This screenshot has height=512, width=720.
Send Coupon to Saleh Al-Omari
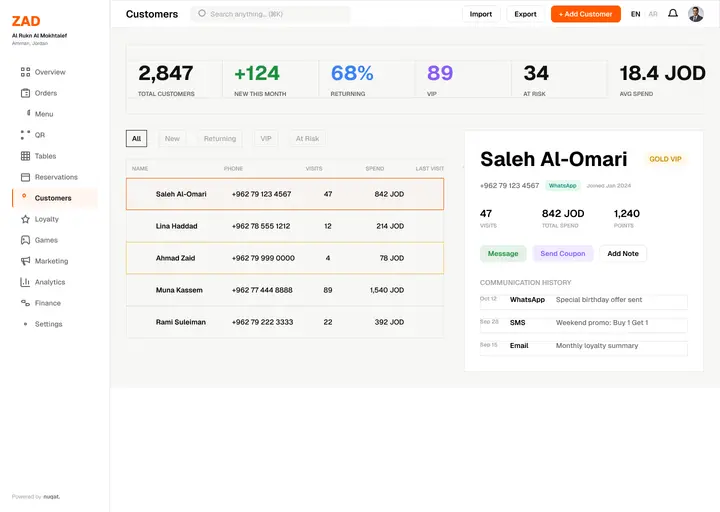pyautogui.click(x=562, y=253)
